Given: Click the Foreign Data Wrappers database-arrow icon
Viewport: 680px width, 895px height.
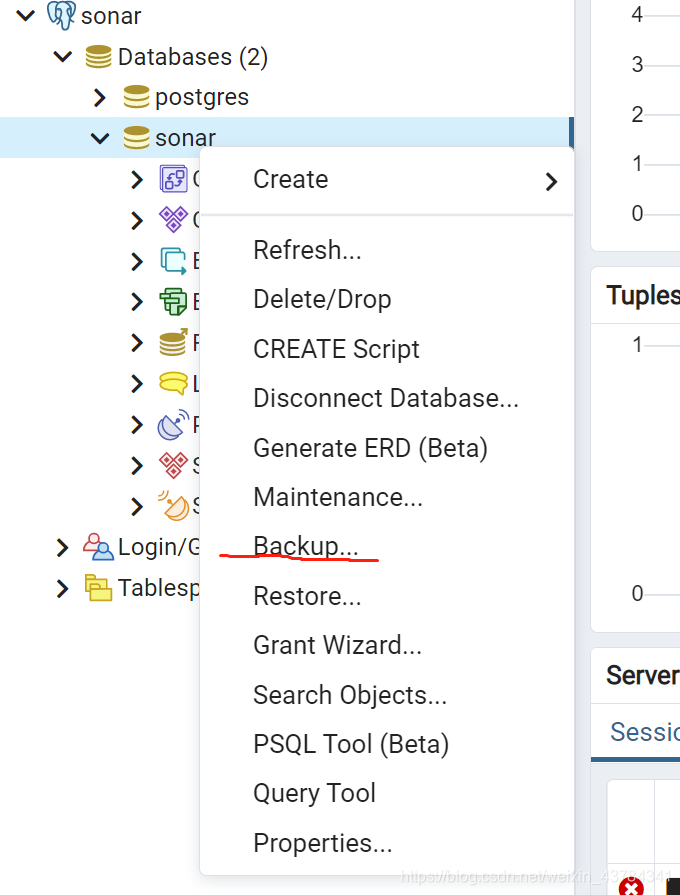Looking at the screenshot, I should tap(174, 342).
